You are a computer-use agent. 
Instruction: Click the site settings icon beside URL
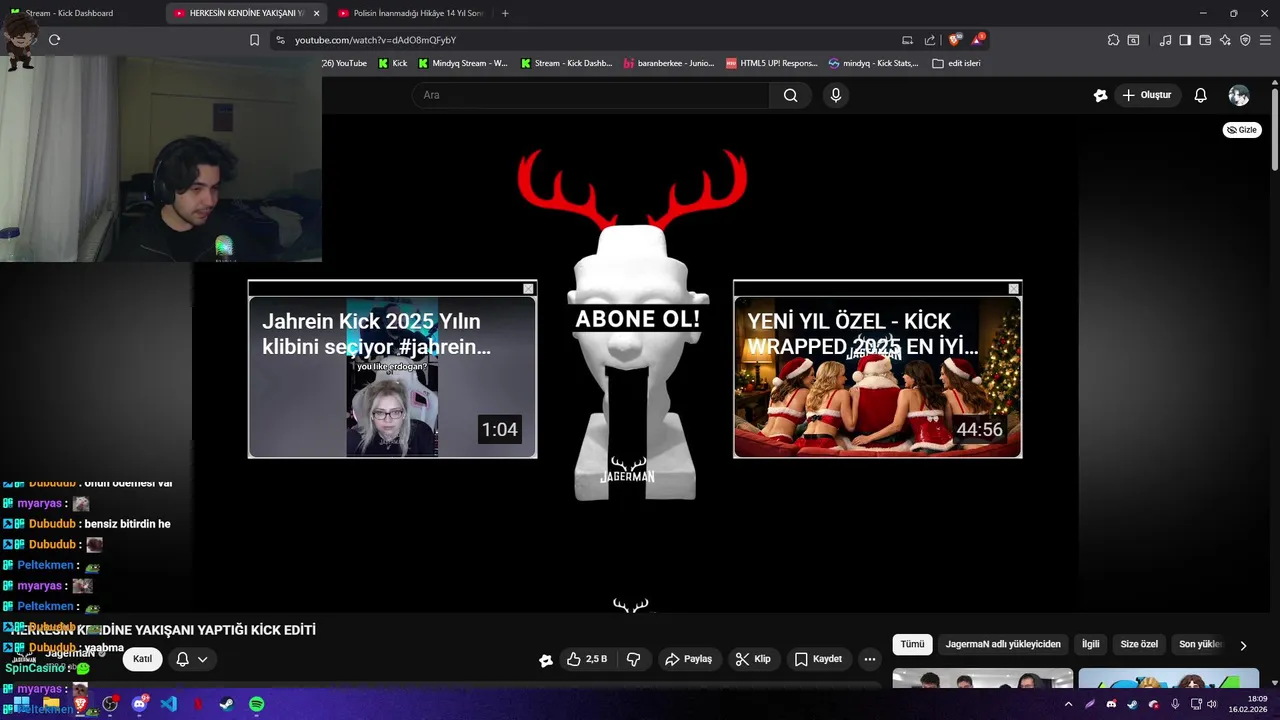280,40
